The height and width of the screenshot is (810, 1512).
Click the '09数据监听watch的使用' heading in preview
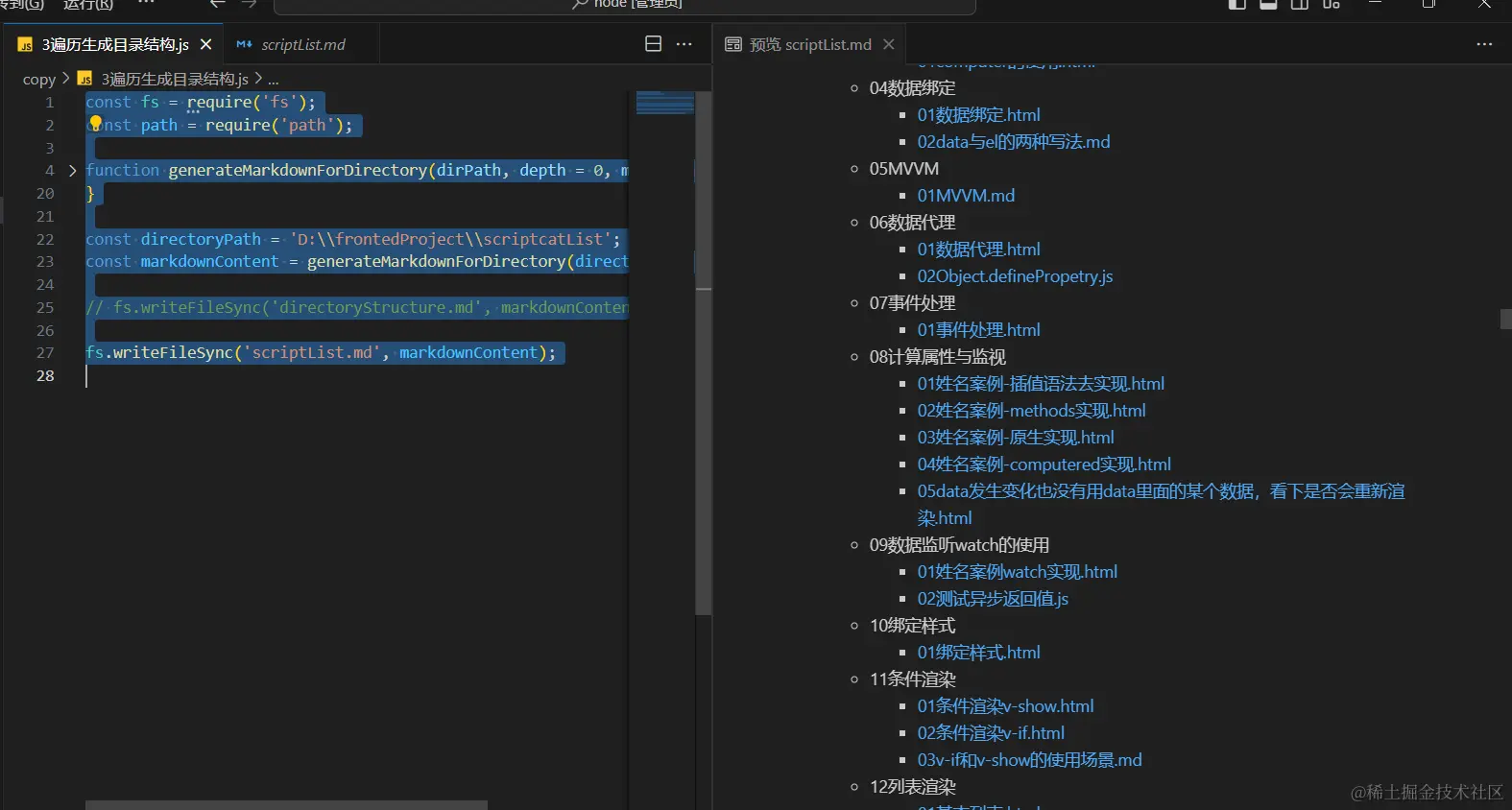click(959, 545)
